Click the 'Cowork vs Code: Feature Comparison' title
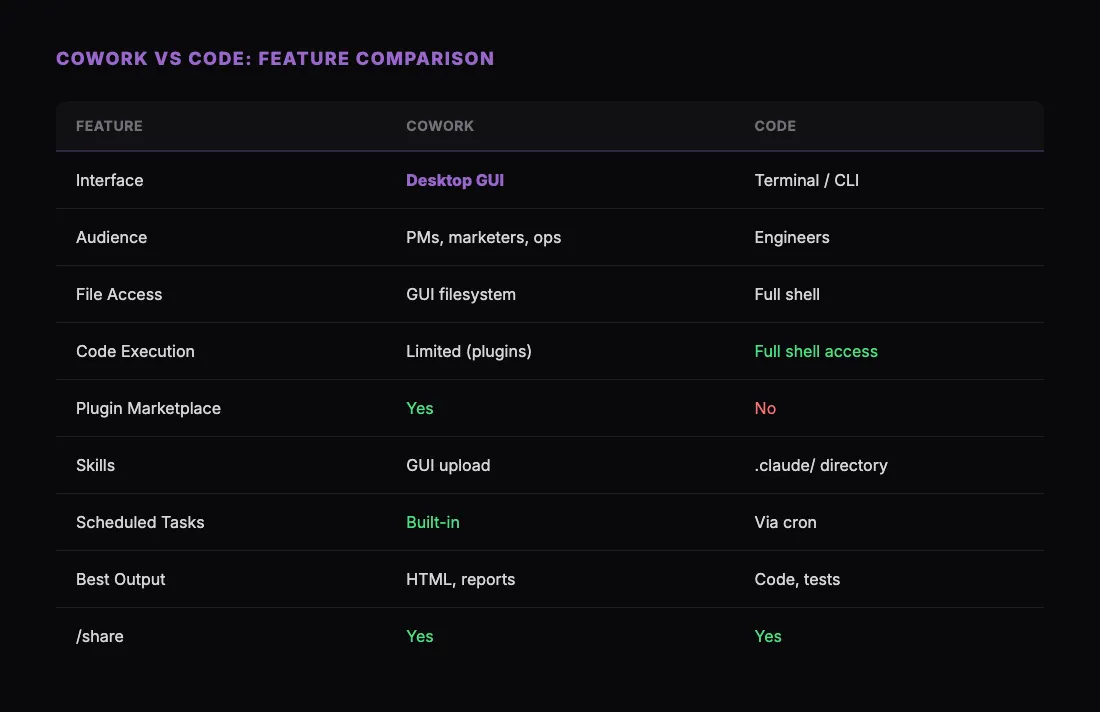Viewport: 1100px width, 712px height. coord(275,58)
